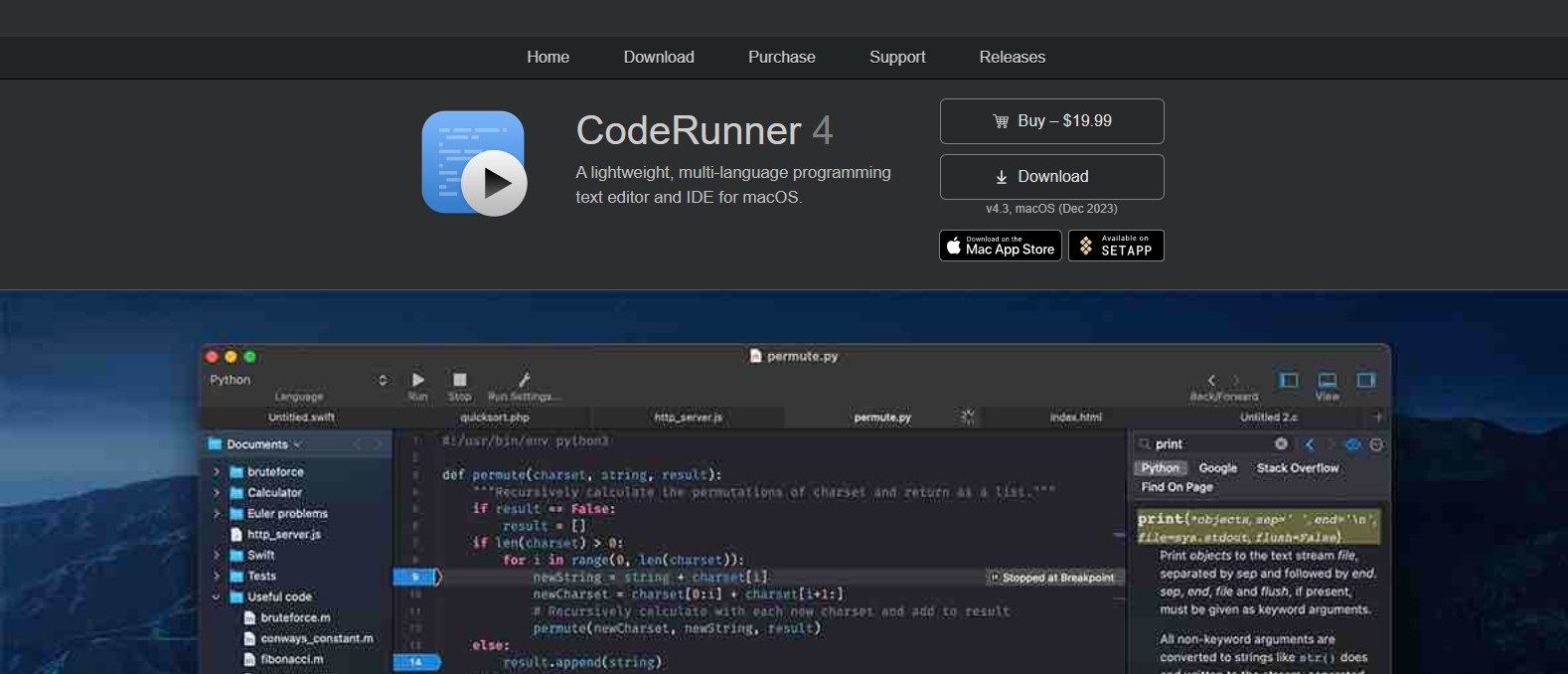Click Find On Page
This screenshot has height=674, width=1568.
click(x=1176, y=487)
